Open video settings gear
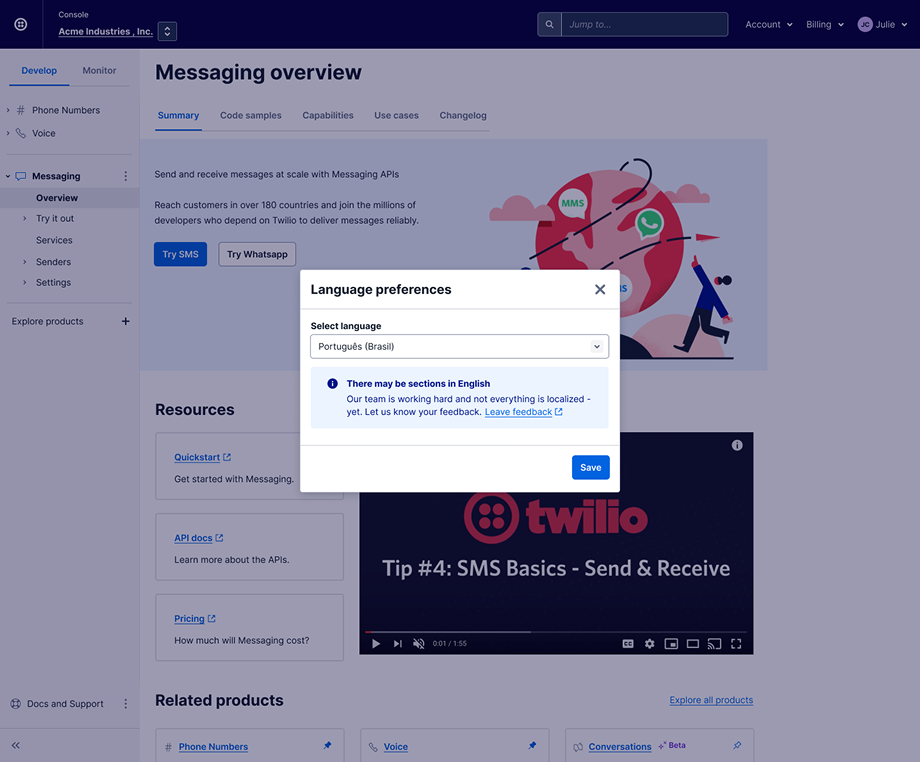The image size is (920, 762). click(x=650, y=644)
